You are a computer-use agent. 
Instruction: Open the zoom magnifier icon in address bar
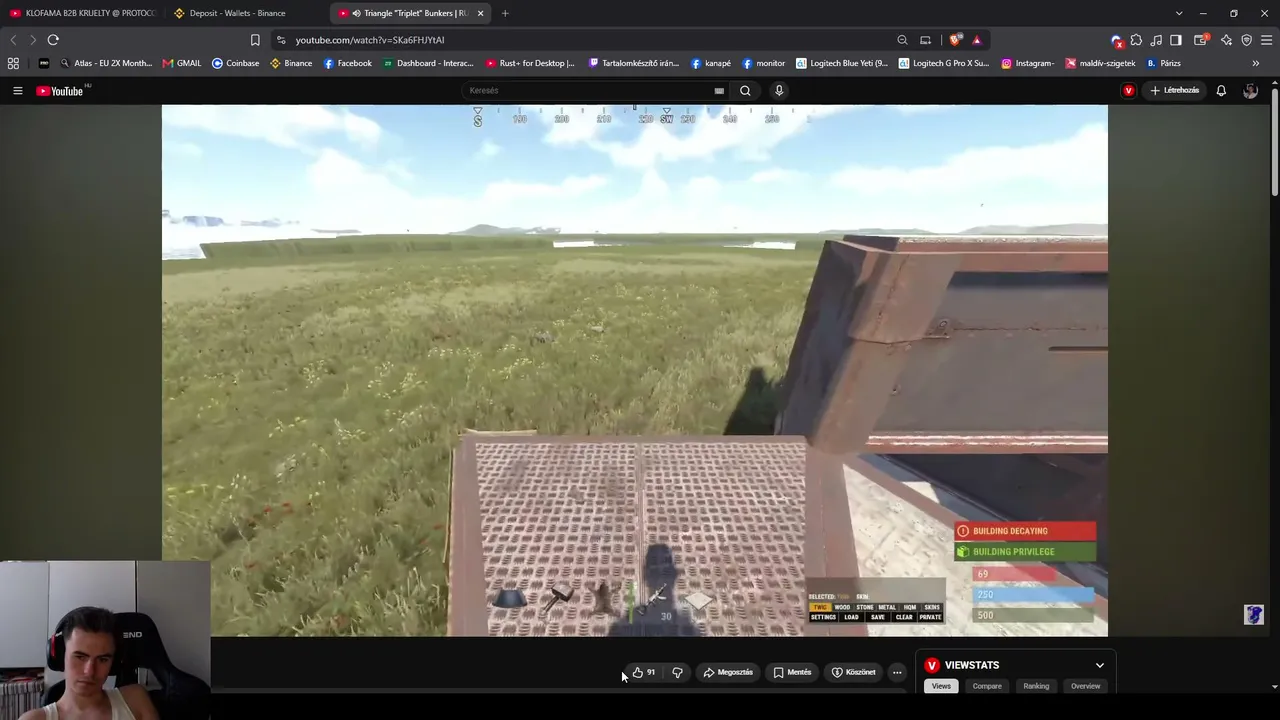pos(902,40)
